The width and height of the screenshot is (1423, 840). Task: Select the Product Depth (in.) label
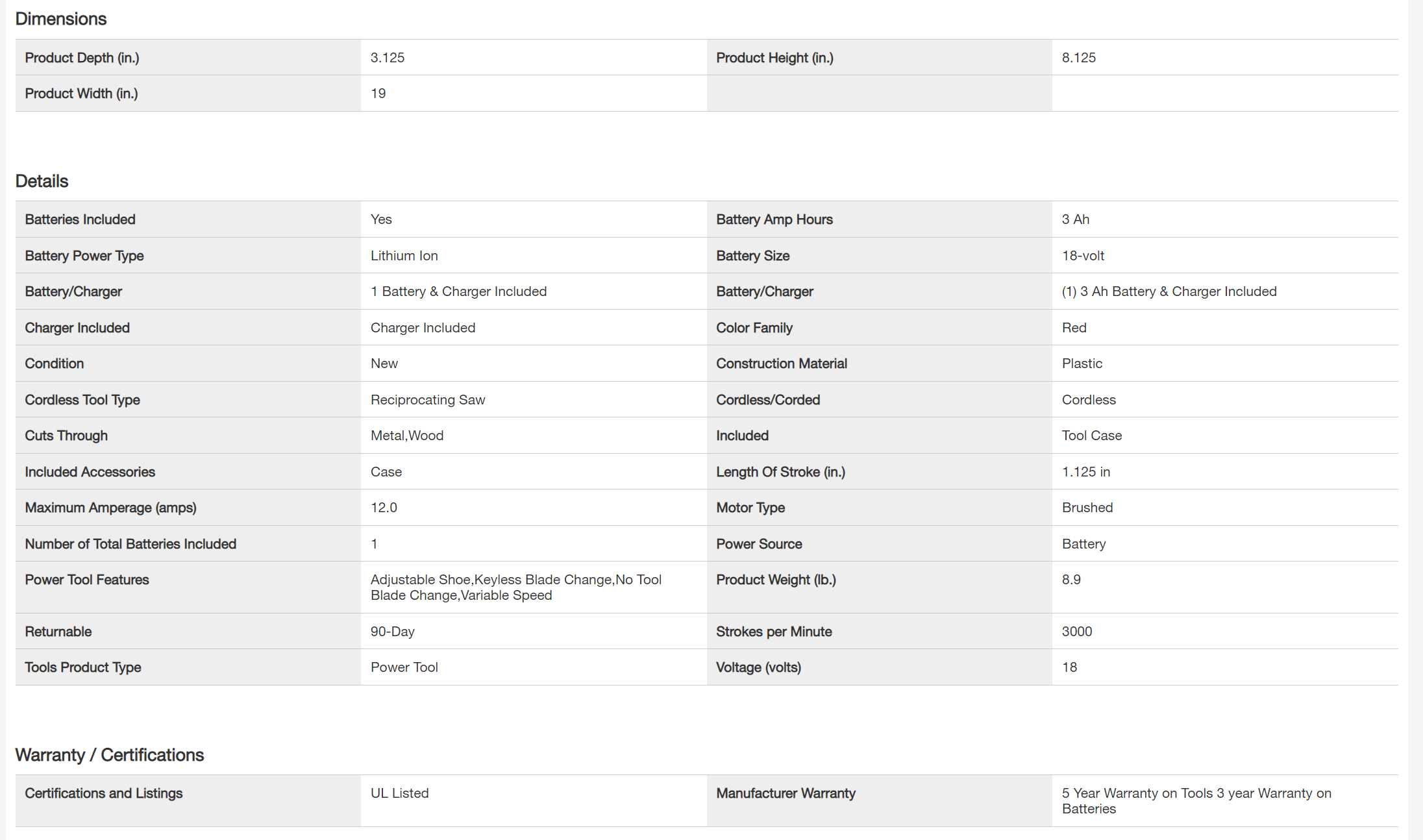(x=82, y=58)
